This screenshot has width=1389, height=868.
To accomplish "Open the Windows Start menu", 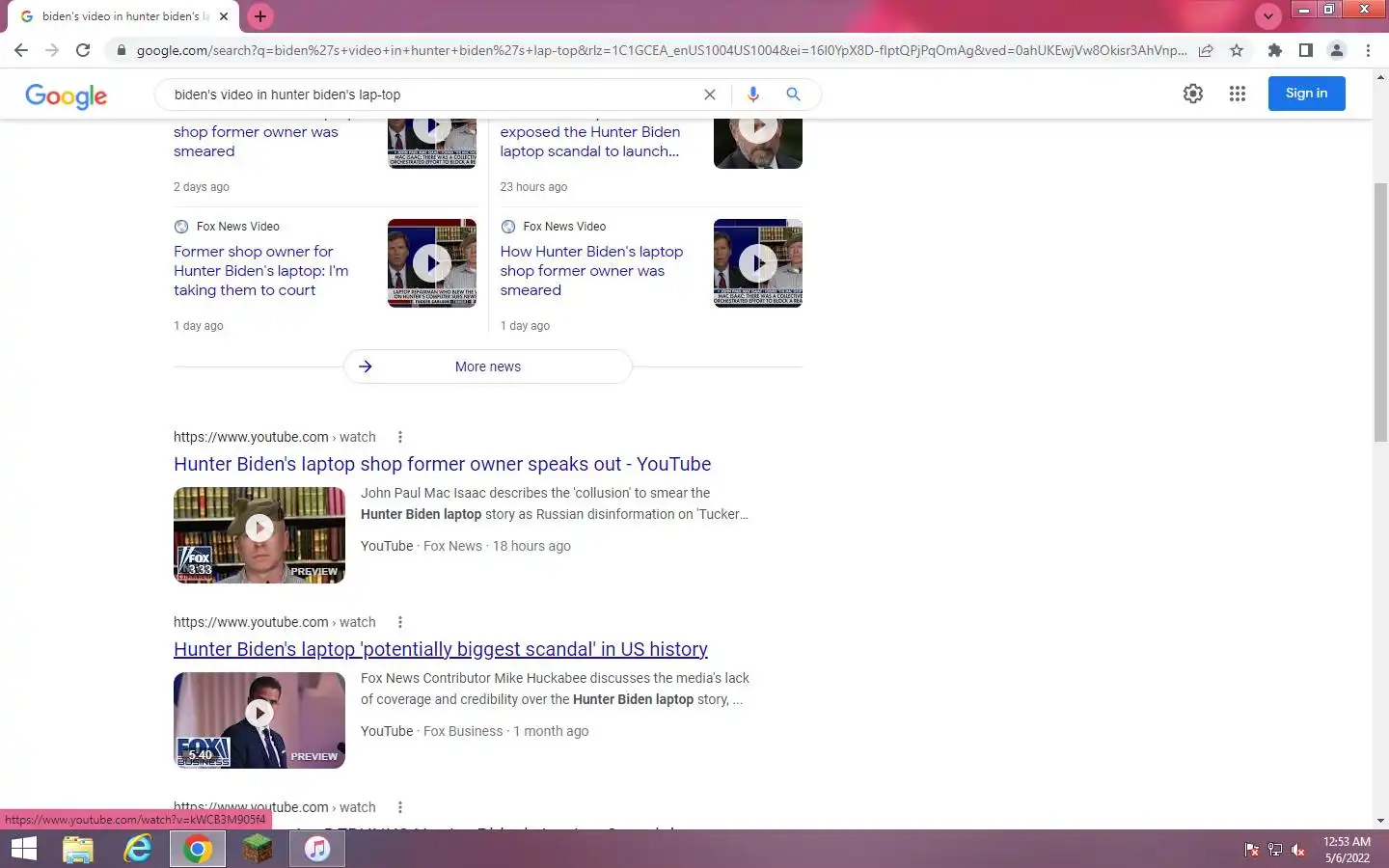I will point(23,849).
